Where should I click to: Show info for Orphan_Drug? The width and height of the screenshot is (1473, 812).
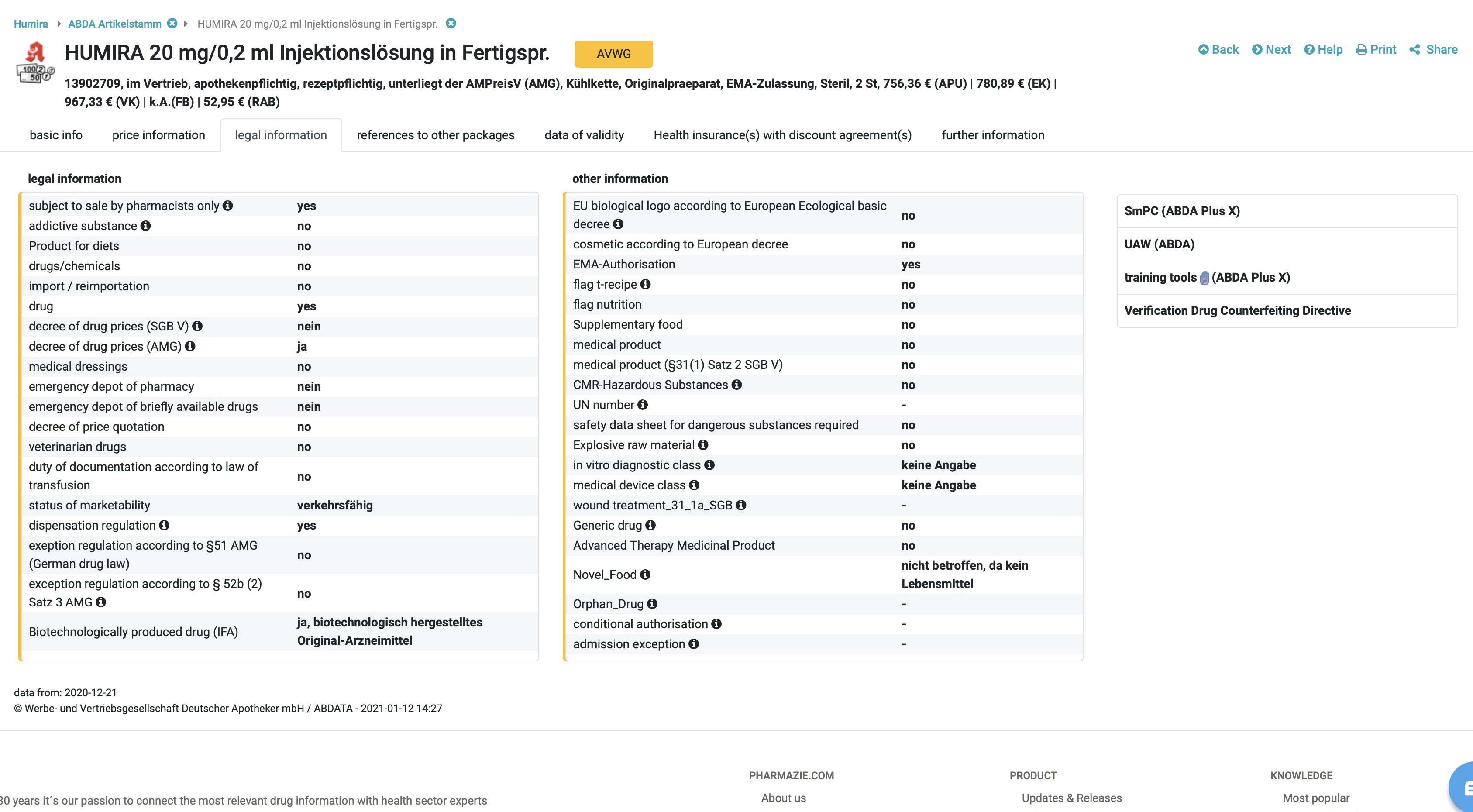[652, 604]
